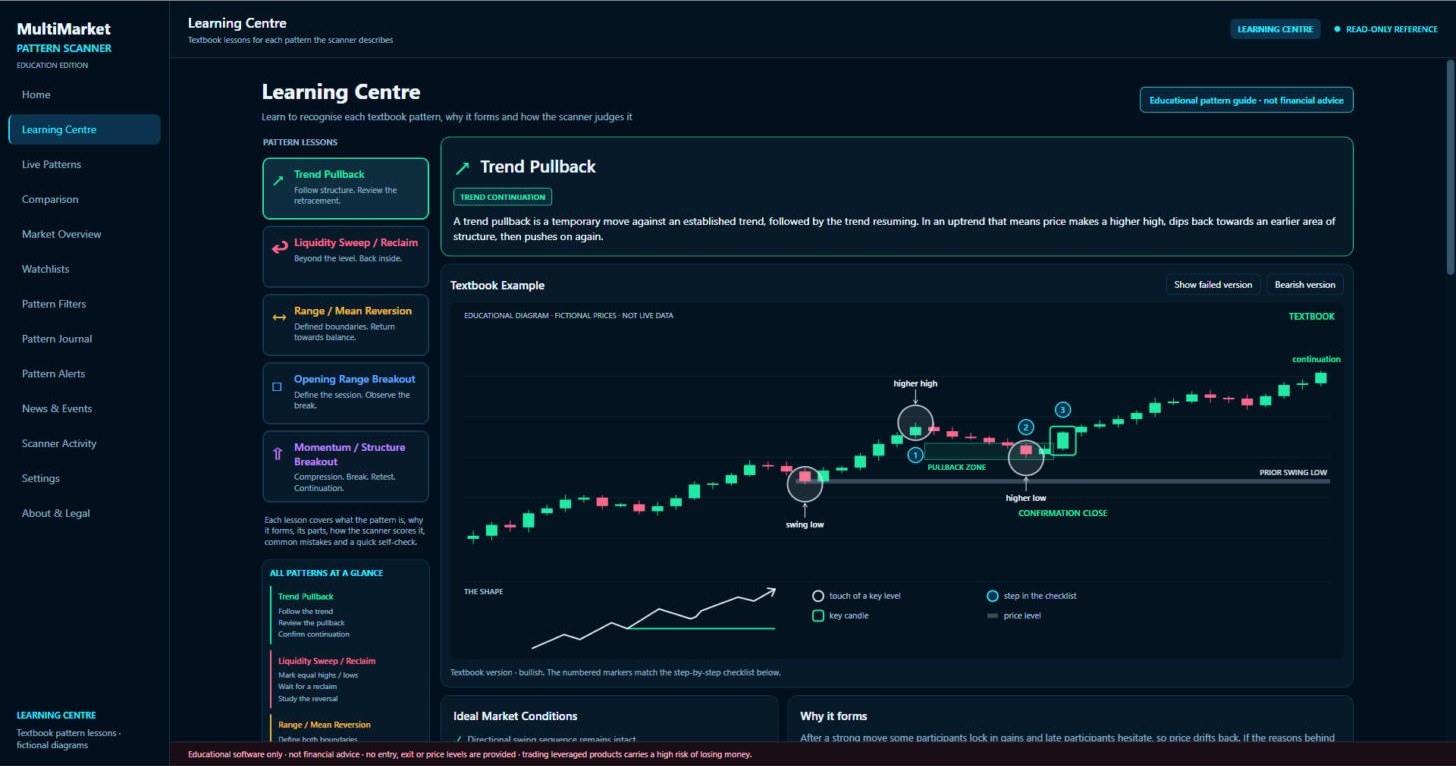Click step 1 marker on the chart
The width and height of the screenshot is (1456, 766).
coord(915,455)
